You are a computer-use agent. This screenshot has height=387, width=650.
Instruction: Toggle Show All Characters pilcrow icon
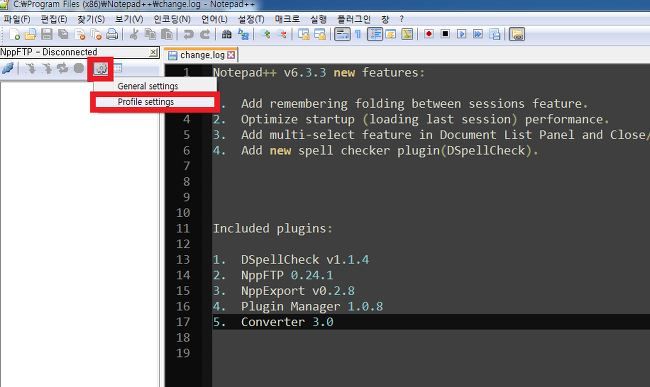click(x=358, y=34)
